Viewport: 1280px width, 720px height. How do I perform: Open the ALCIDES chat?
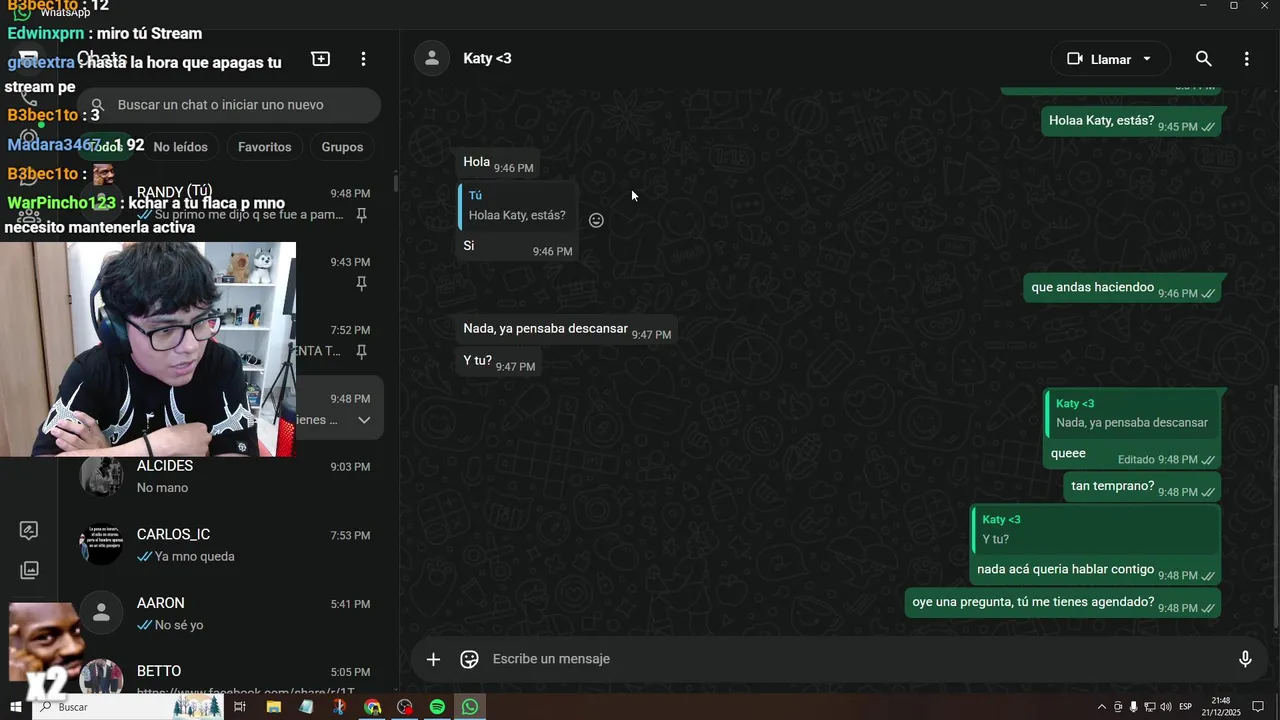pos(227,477)
